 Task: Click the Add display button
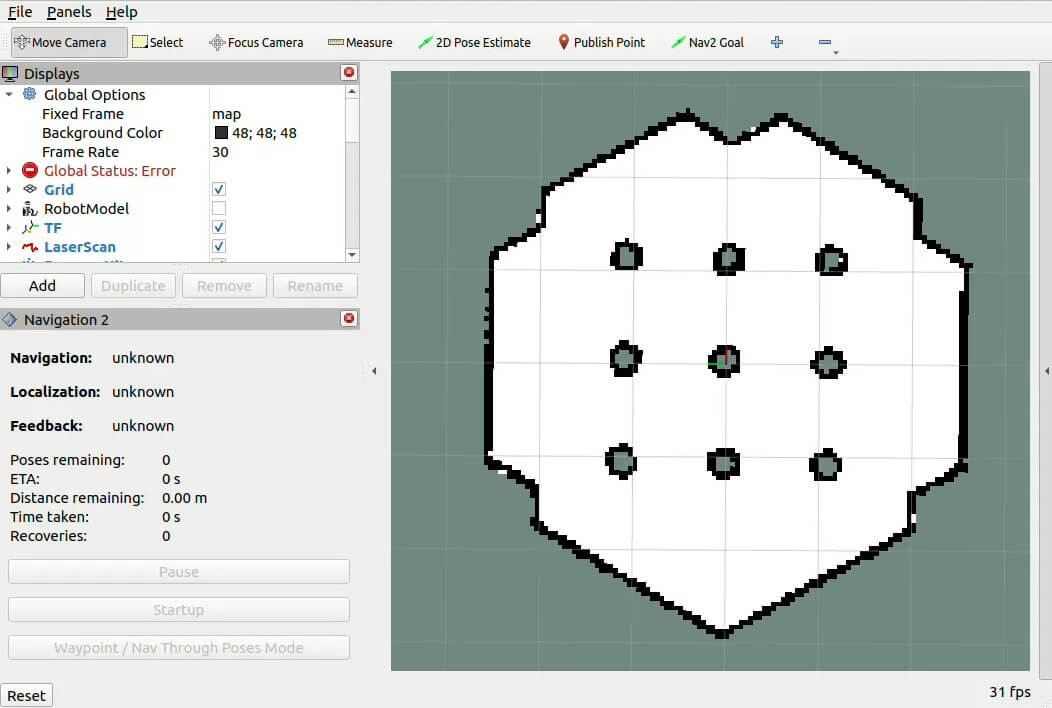[42, 285]
